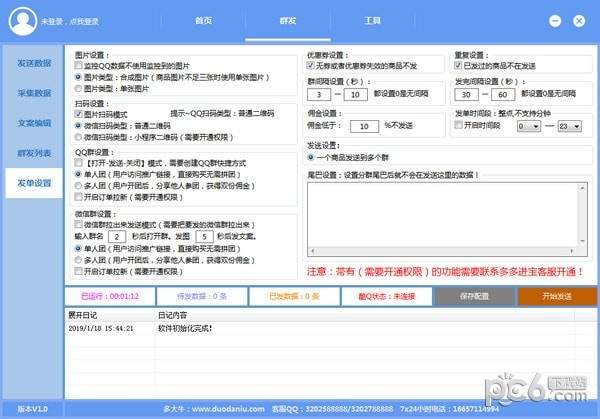Open 发送数据 in the sidebar
Screen dimensions: 600x419
coord(34,63)
